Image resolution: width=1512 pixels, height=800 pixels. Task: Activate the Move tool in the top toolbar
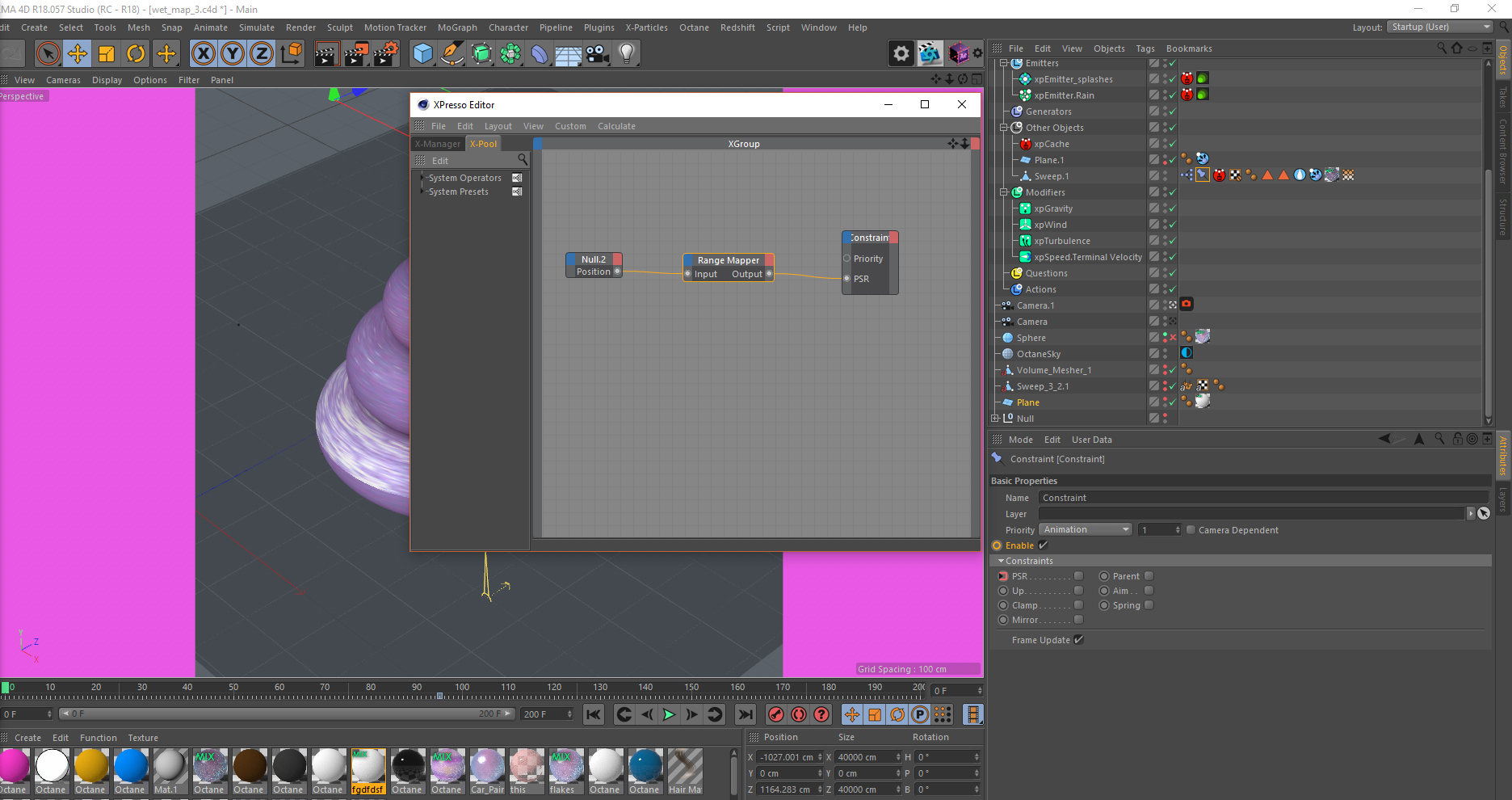(x=78, y=54)
